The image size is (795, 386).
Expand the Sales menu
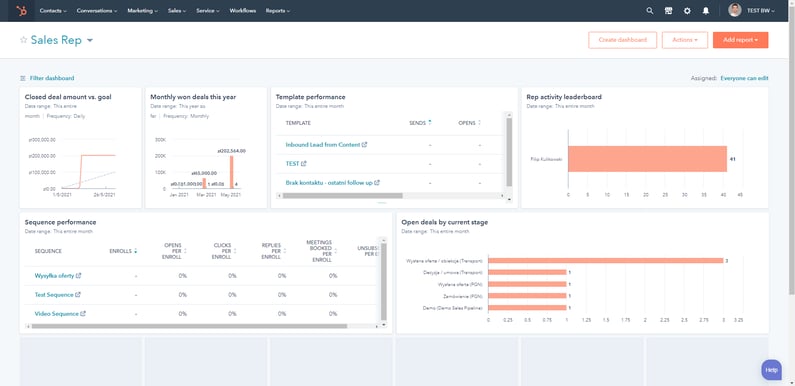click(177, 11)
